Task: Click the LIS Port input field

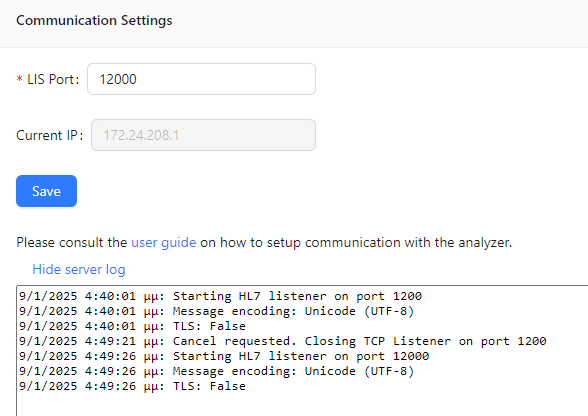Action: coord(201,79)
